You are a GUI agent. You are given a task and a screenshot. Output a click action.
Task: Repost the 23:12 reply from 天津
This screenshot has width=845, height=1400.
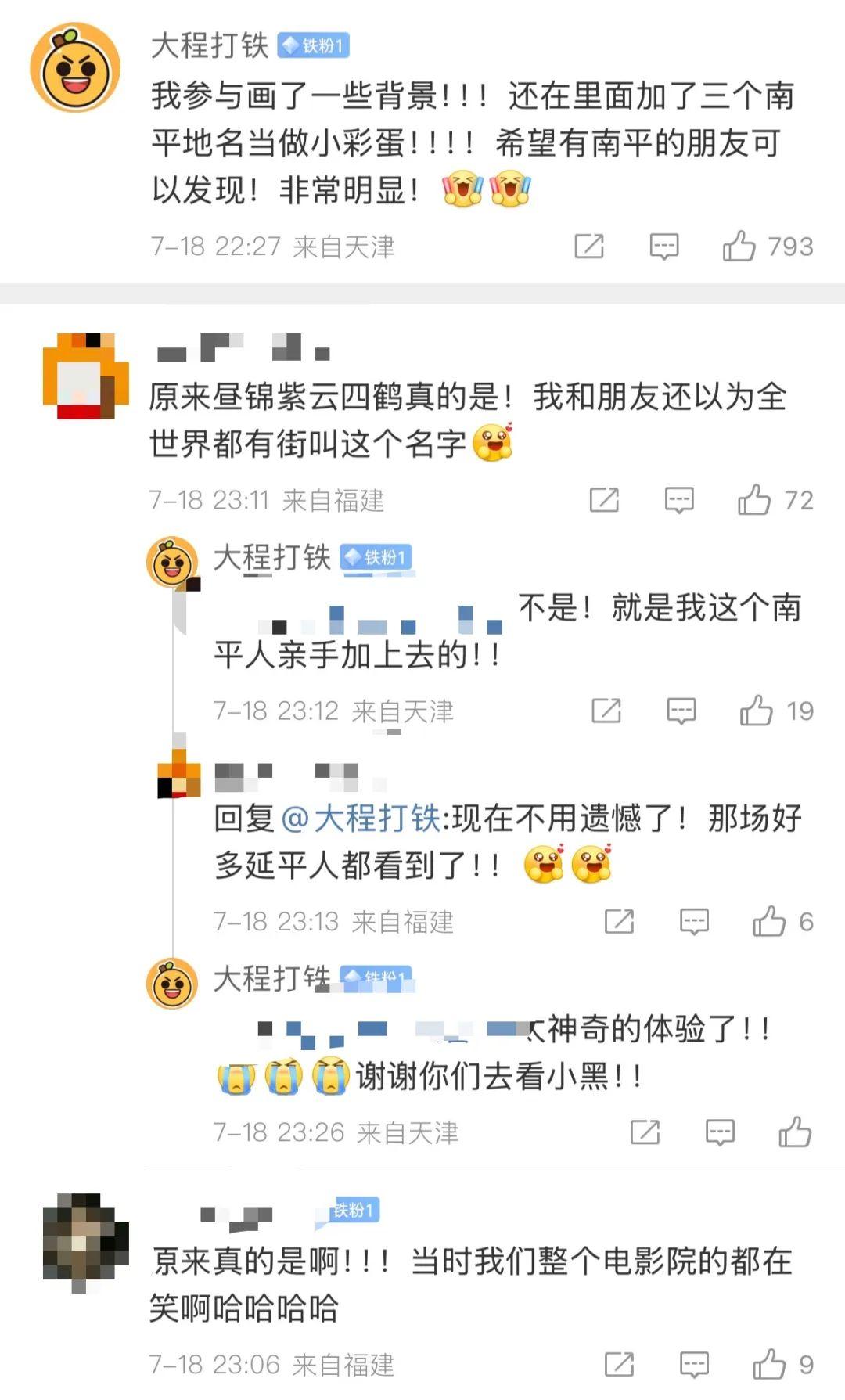(606, 711)
